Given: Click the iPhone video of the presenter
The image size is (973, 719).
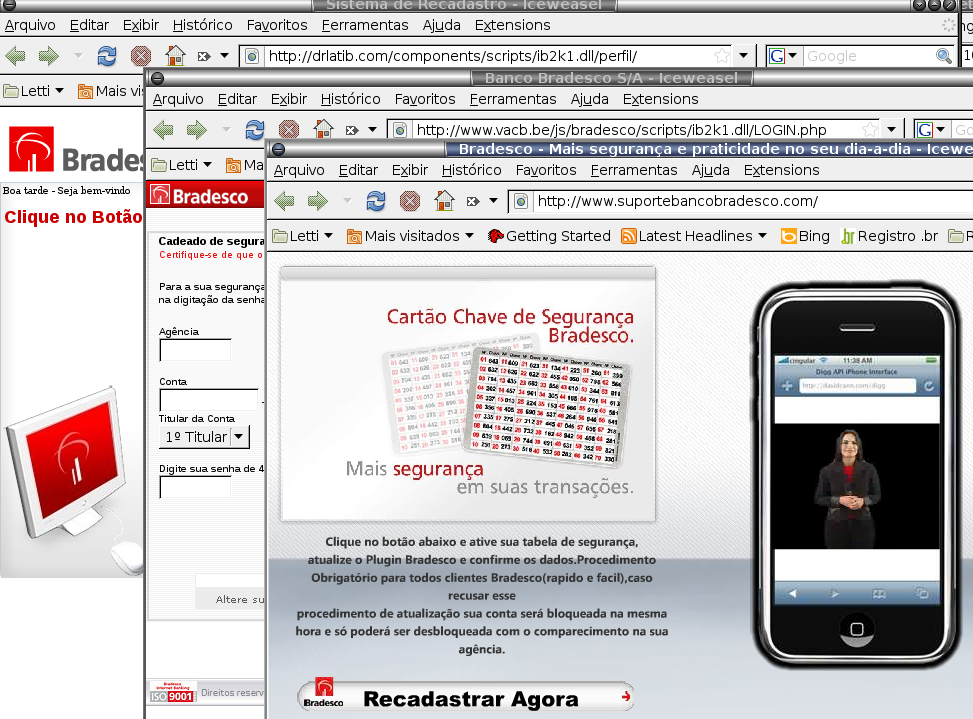Looking at the screenshot, I should click(x=857, y=486).
